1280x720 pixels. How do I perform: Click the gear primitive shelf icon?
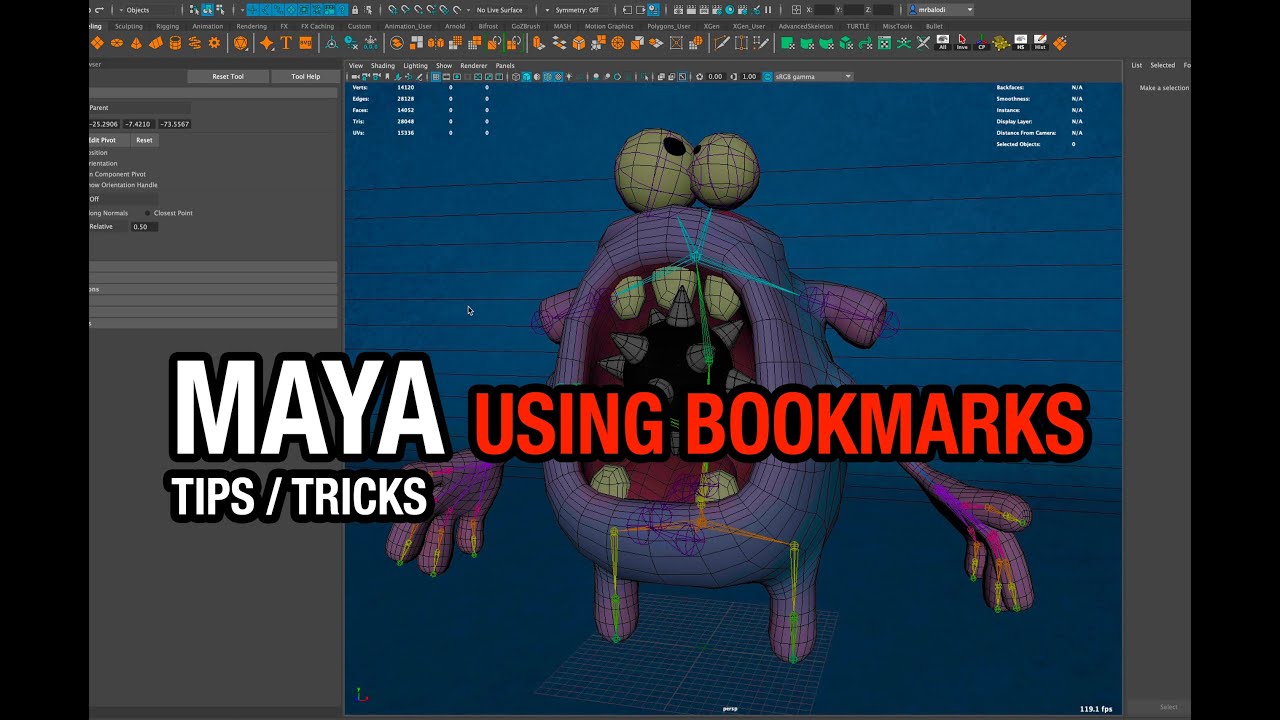coord(215,43)
